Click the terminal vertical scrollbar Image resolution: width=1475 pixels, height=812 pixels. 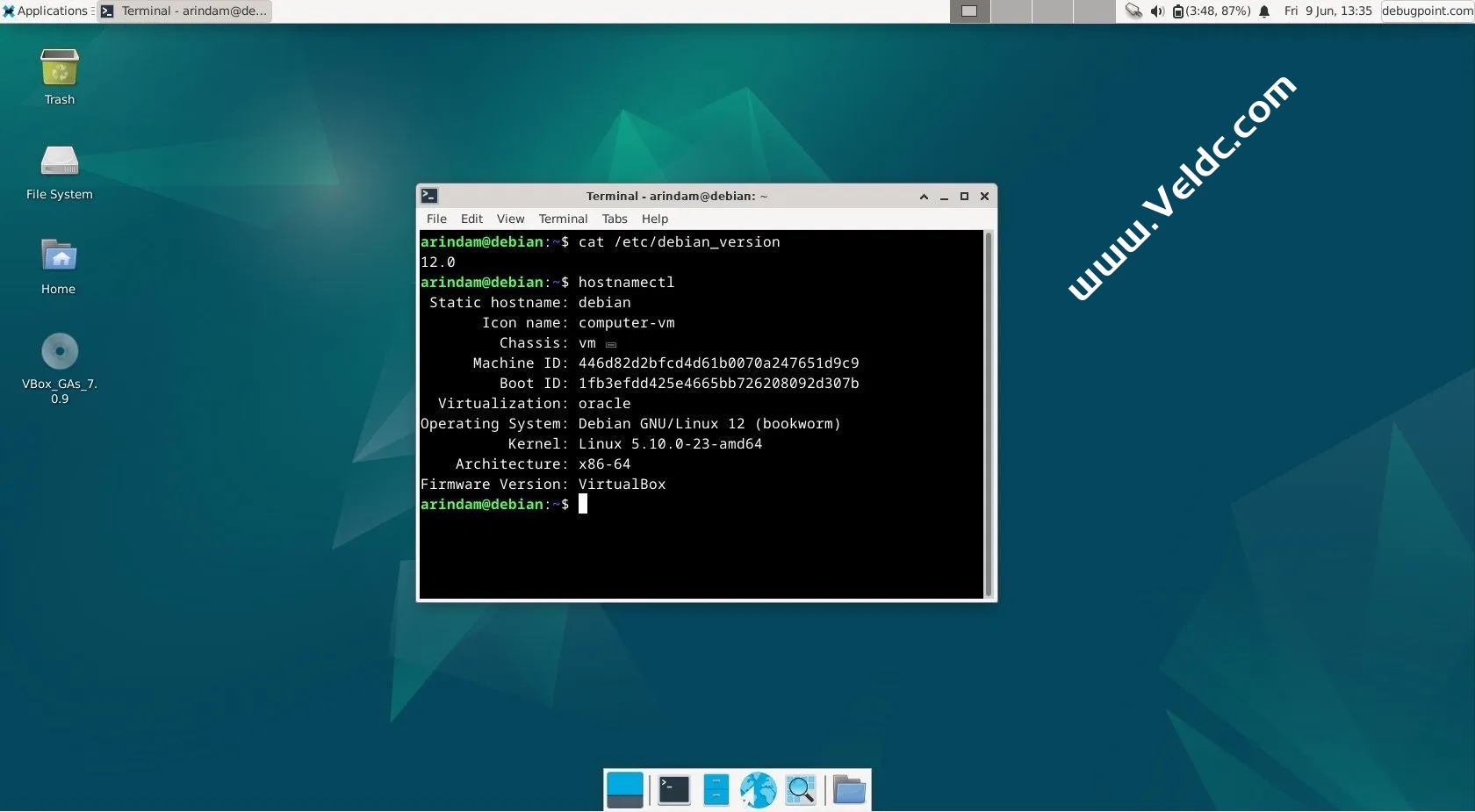(989, 414)
